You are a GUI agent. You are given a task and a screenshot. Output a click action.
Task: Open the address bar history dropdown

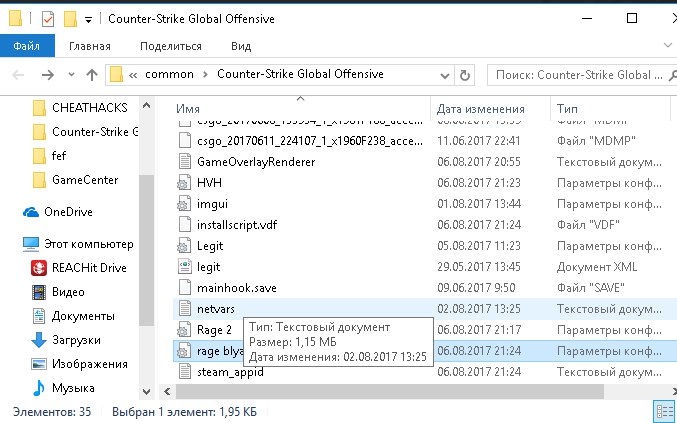coord(444,76)
